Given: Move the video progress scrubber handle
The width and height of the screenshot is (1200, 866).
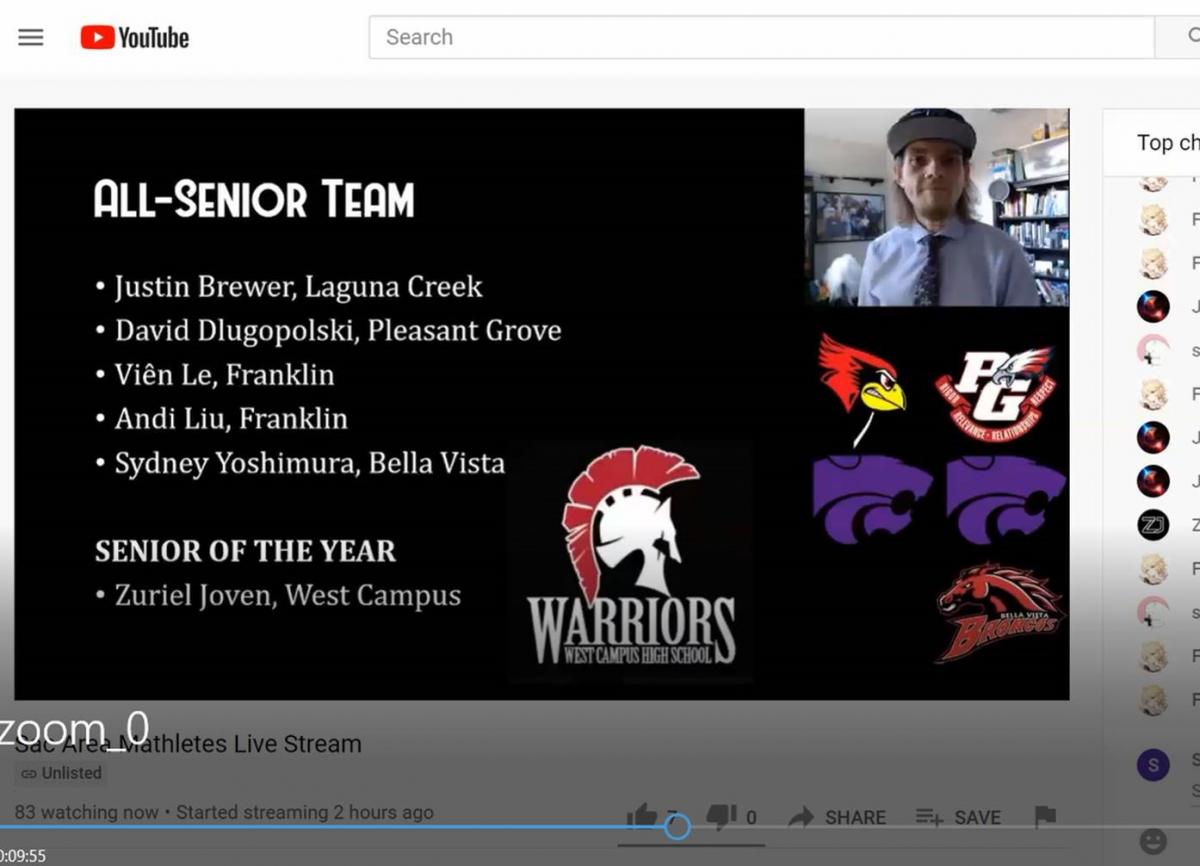Looking at the screenshot, I should click(x=678, y=827).
